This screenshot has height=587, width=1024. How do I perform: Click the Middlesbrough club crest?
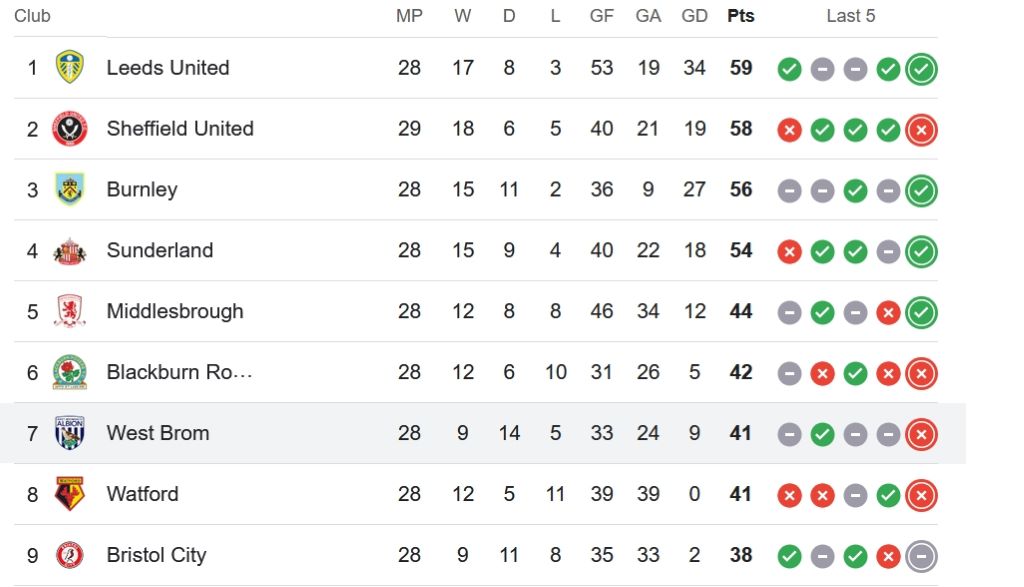[x=70, y=311]
